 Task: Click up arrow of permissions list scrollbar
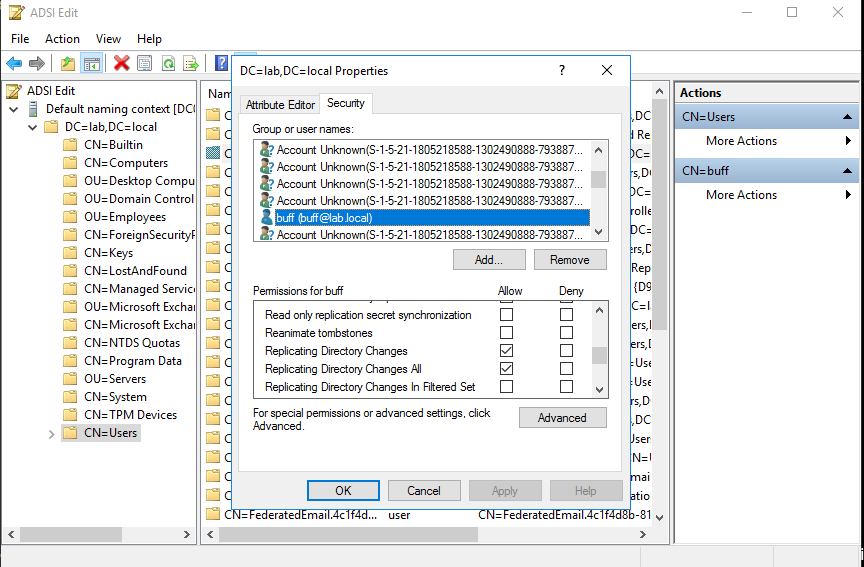tap(600, 310)
